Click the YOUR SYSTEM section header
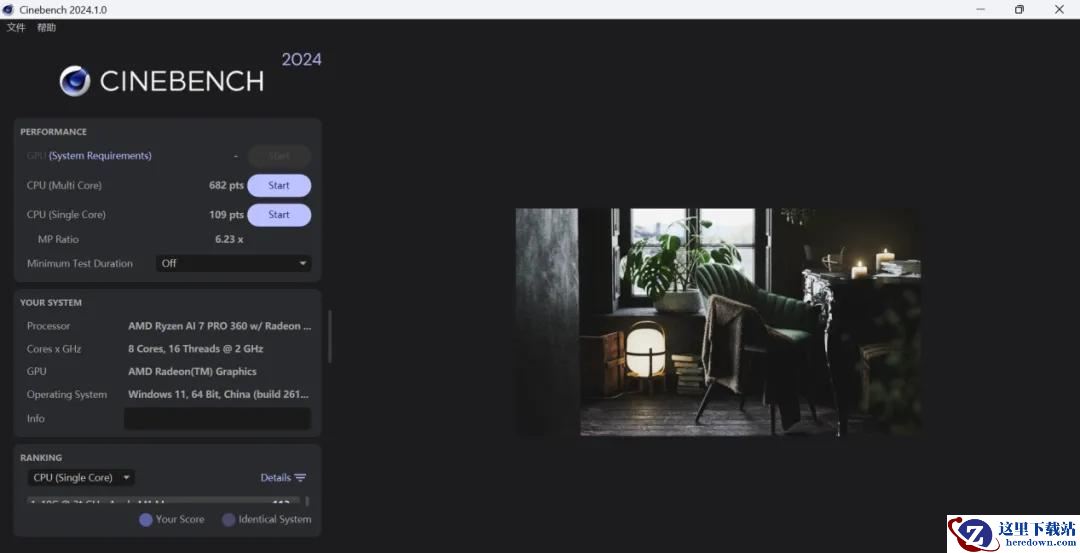The width and height of the screenshot is (1080, 553). 50,302
